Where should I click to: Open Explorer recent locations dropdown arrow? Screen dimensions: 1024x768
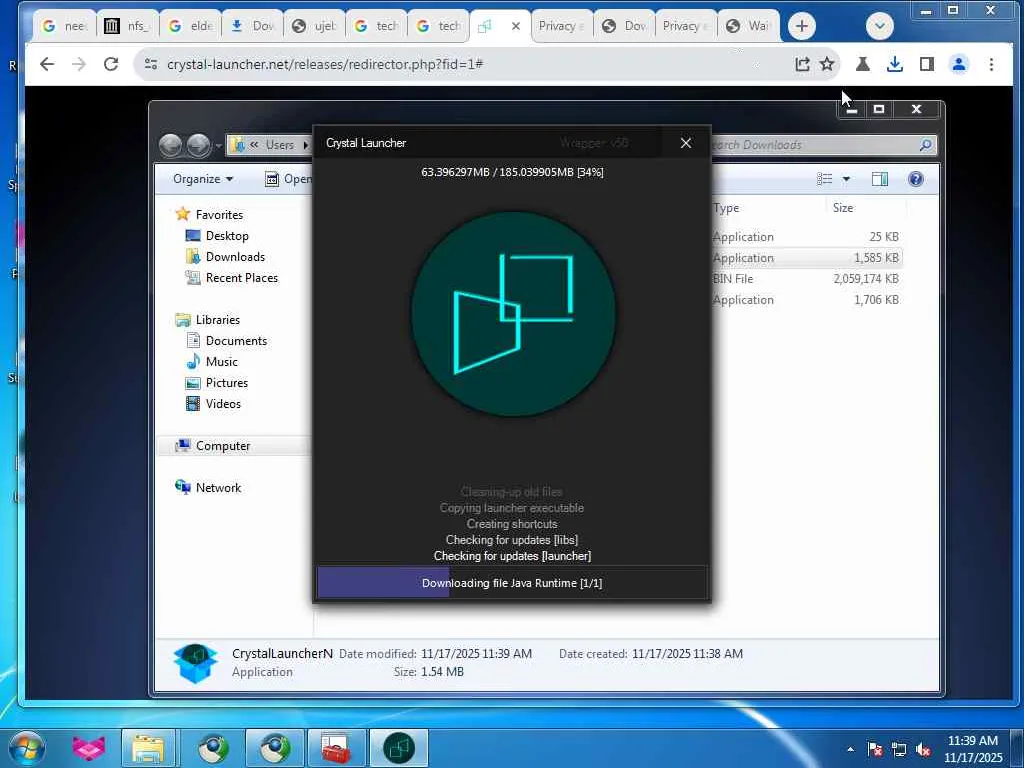[218, 145]
